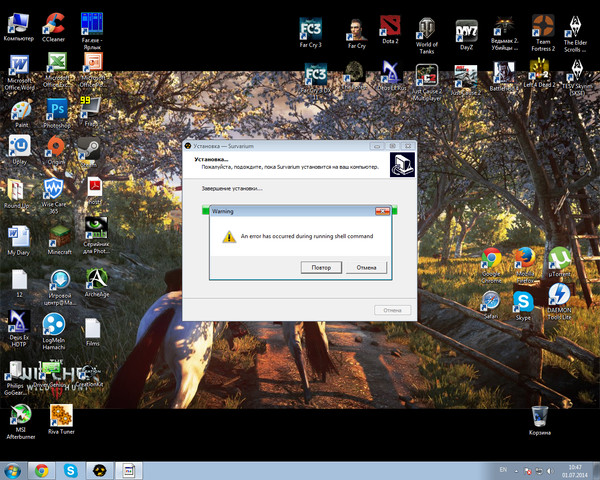Show hidden tray icons arrow

click(x=516, y=471)
